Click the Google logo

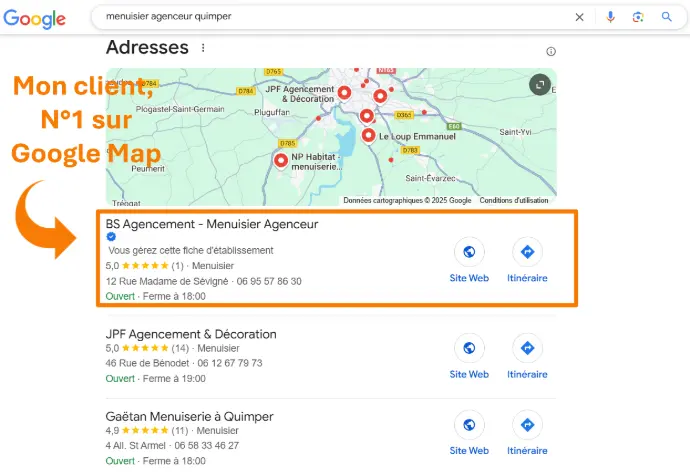point(33,19)
